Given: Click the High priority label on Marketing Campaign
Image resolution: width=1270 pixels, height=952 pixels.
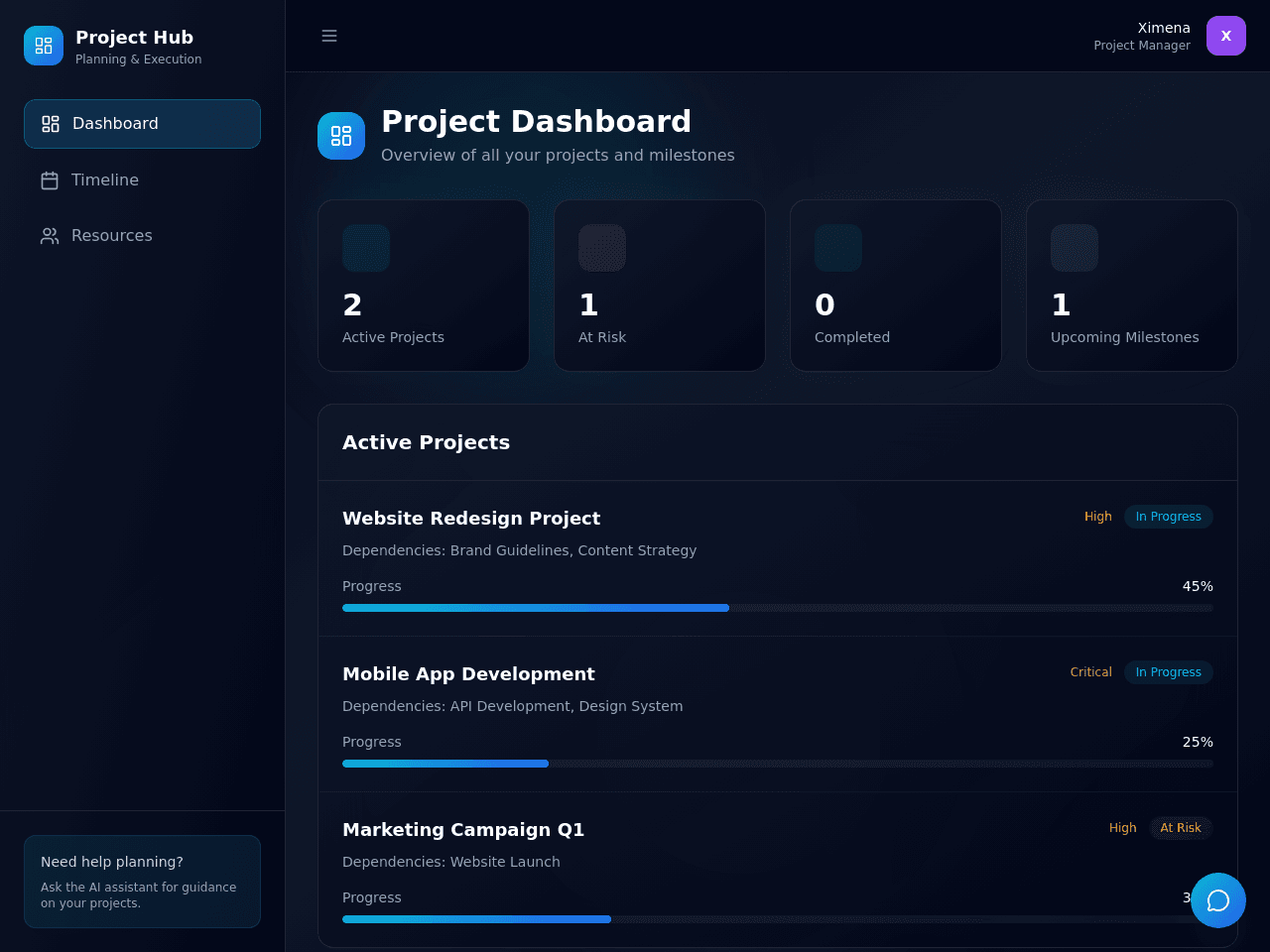Looking at the screenshot, I should click(x=1123, y=828).
